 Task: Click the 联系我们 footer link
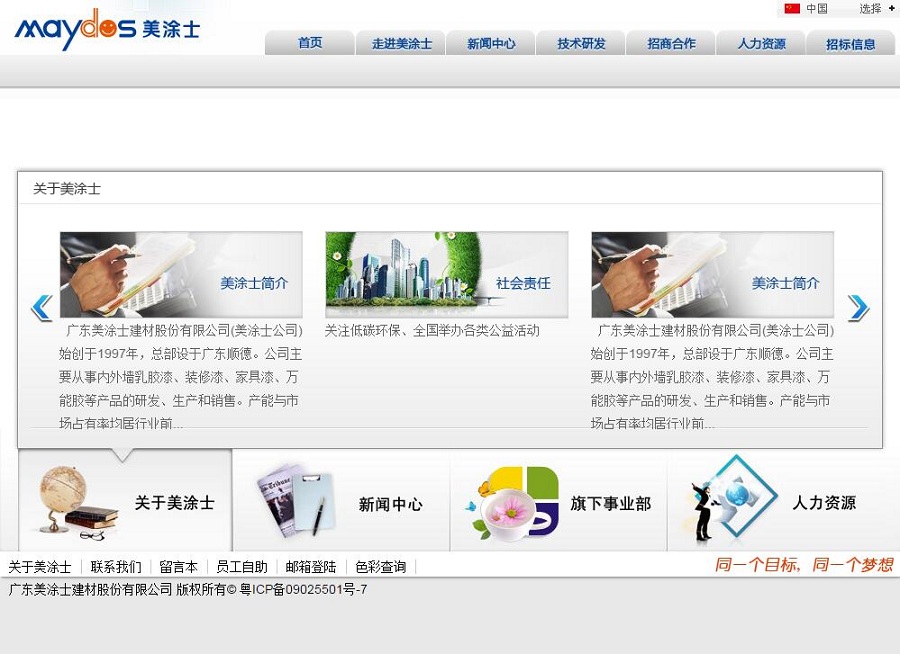tap(116, 567)
